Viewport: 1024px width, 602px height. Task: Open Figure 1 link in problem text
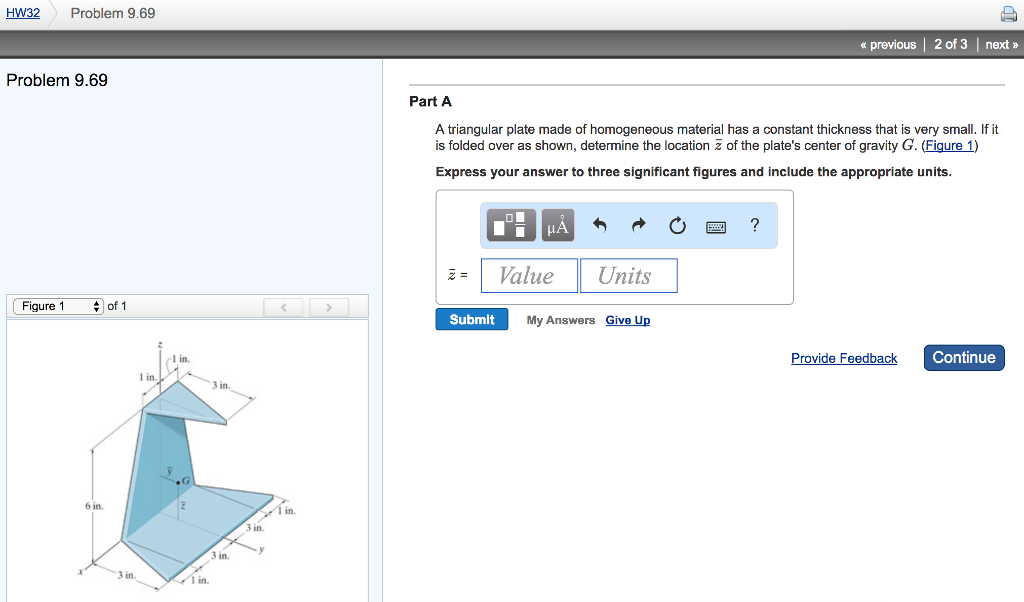point(946,145)
